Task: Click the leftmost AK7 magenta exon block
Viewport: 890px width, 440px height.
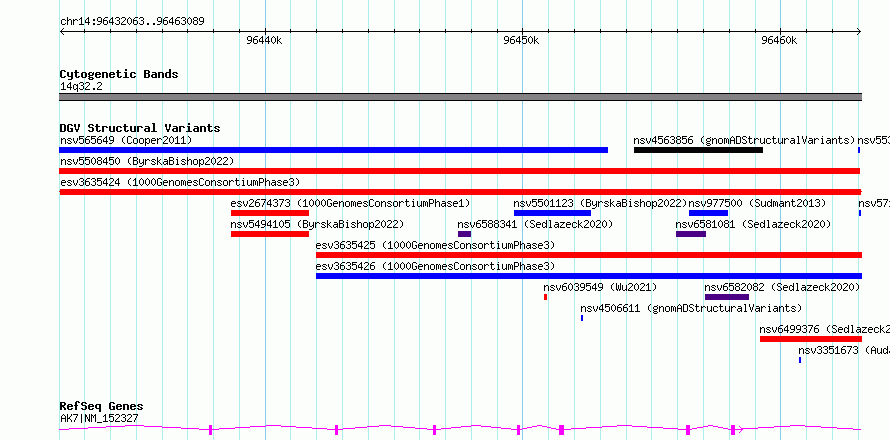Action: [x=211, y=429]
